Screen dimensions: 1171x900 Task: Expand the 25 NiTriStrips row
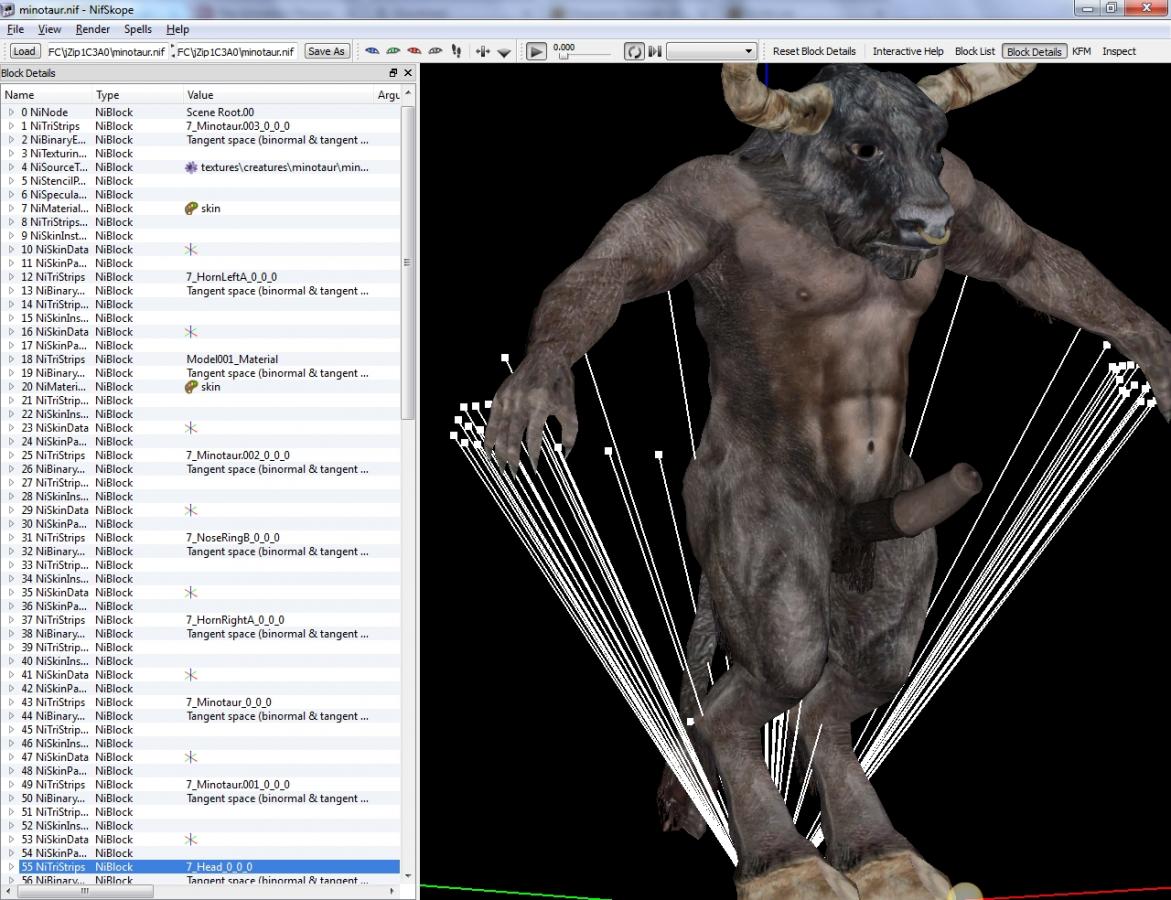click(11, 456)
